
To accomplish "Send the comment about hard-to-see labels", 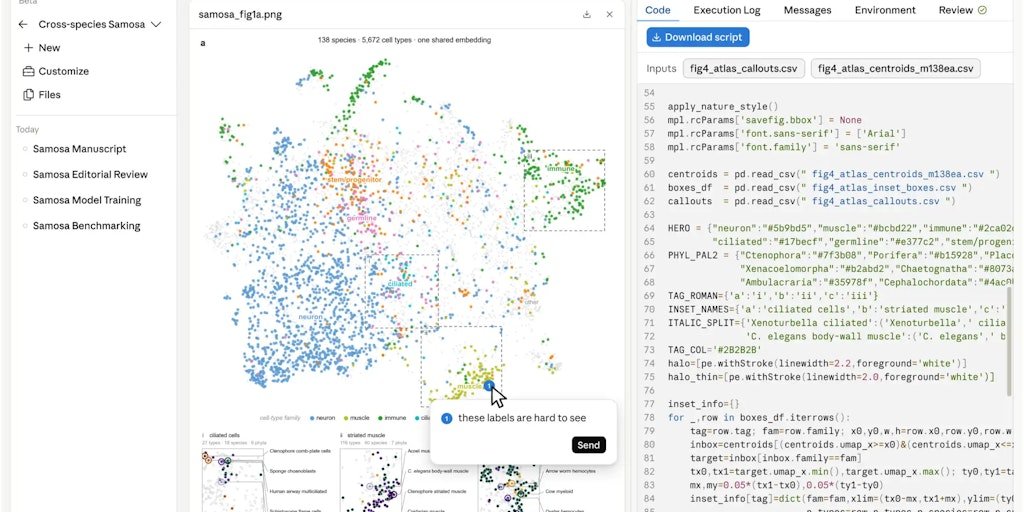I will click(x=588, y=445).
